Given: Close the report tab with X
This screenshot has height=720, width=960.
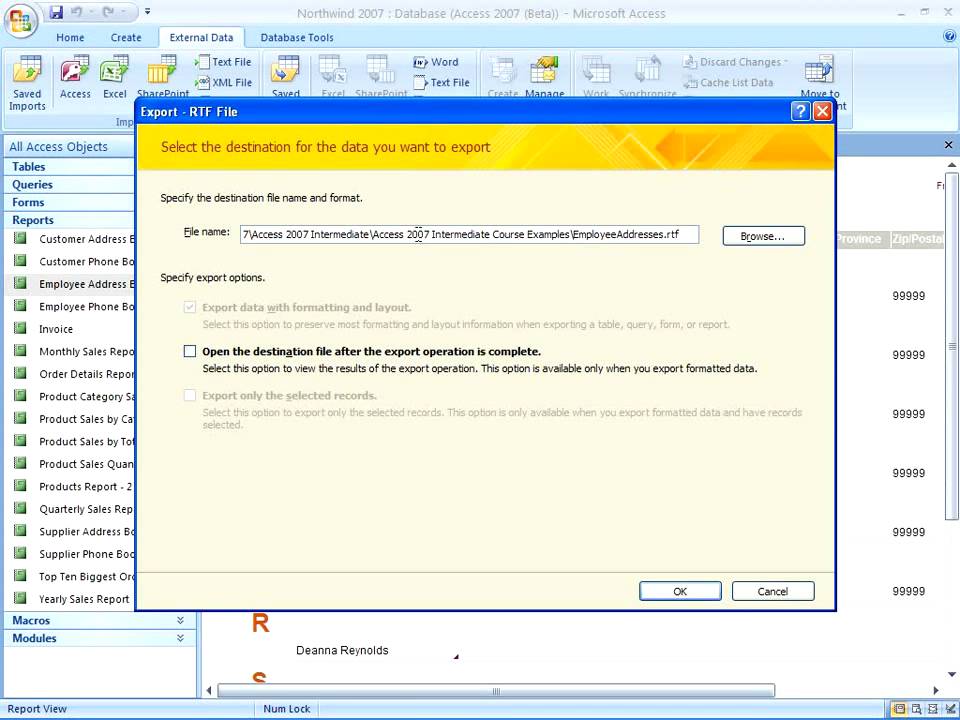Looking at the screenshot, I should pos(948,145).
